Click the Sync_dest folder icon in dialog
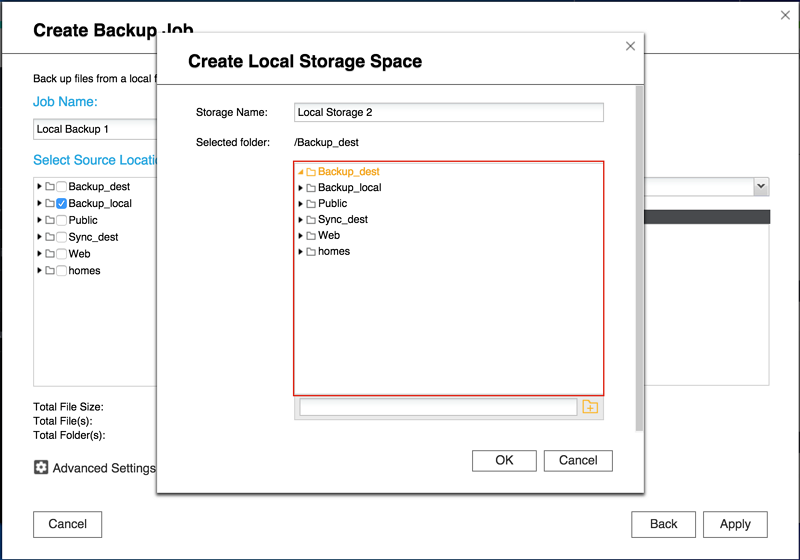800x560 pixels. pyautogui.click(x=311, y=220)
